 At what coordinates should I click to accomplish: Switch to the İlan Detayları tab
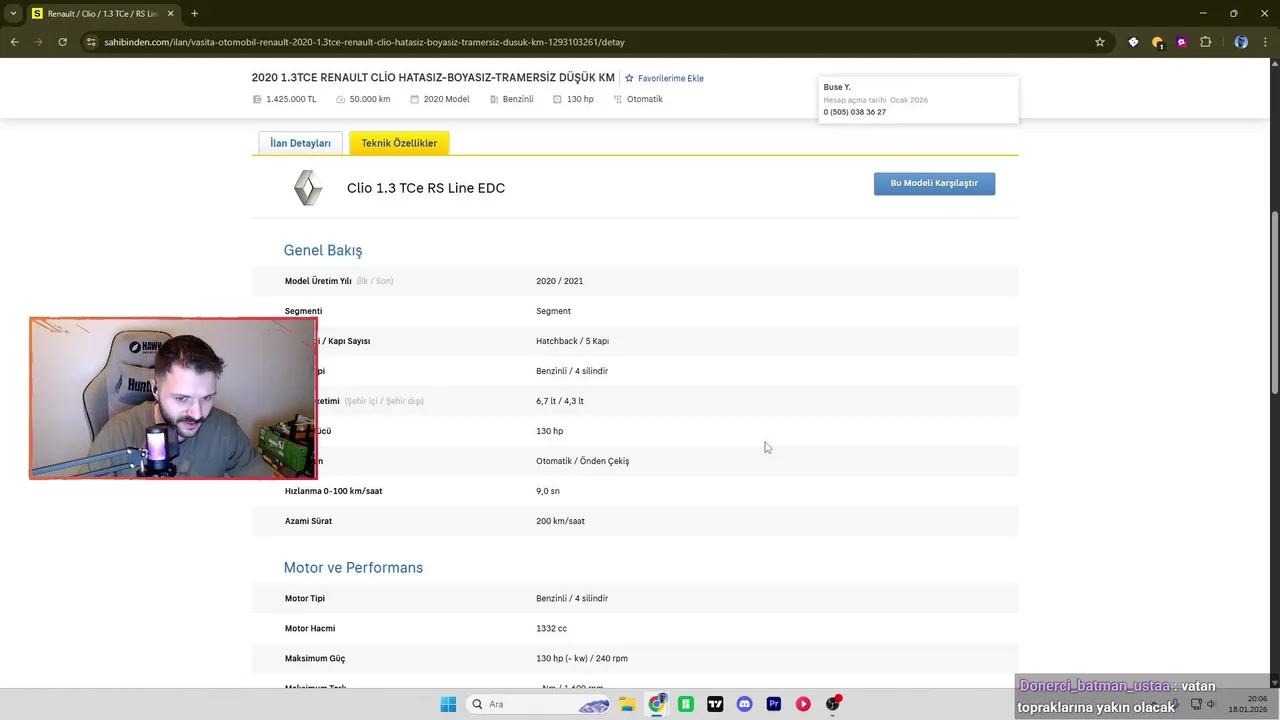coord(300,143)
